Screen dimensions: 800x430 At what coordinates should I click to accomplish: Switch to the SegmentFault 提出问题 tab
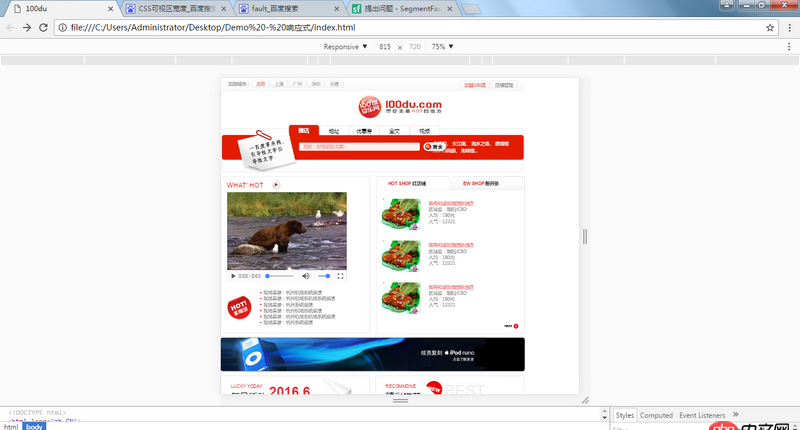click(x=400, y=9)
